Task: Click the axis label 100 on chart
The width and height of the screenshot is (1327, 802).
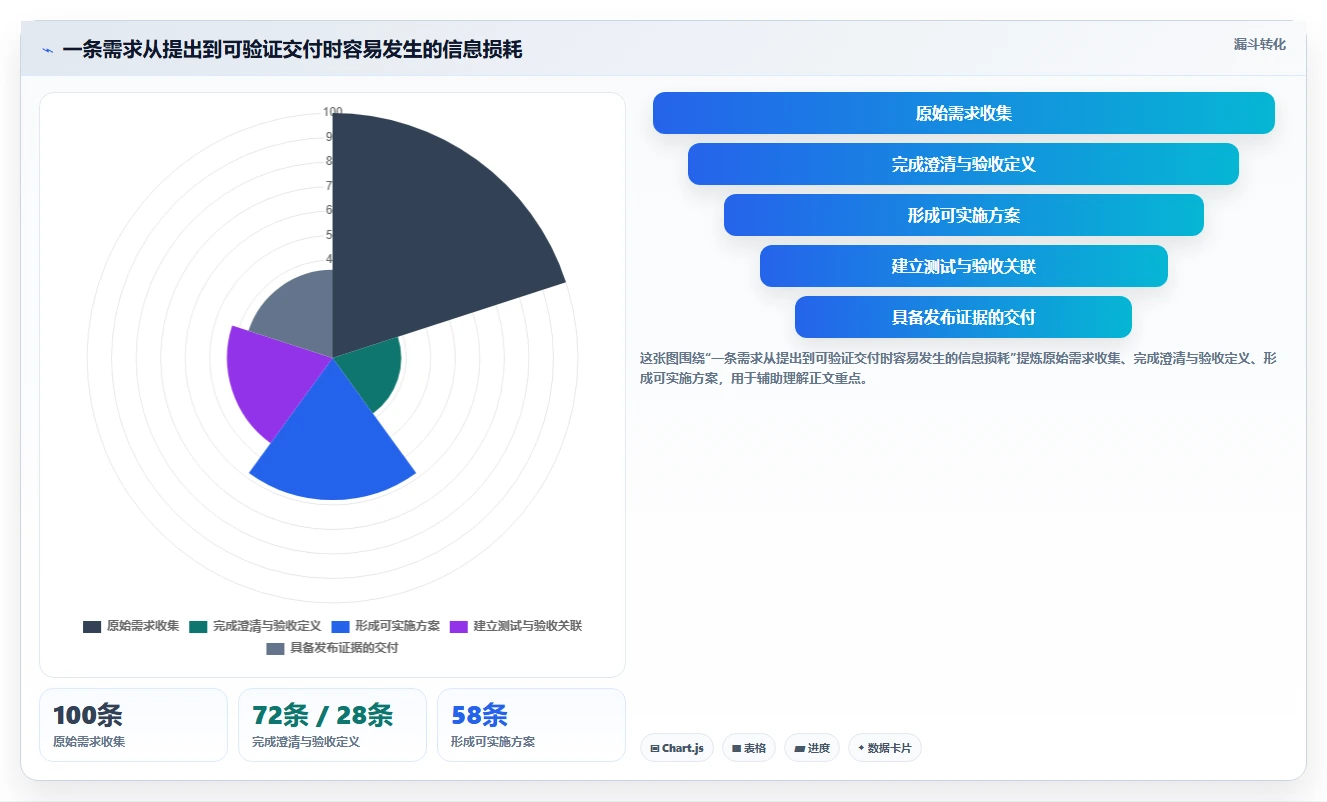Action: [333, 112]
